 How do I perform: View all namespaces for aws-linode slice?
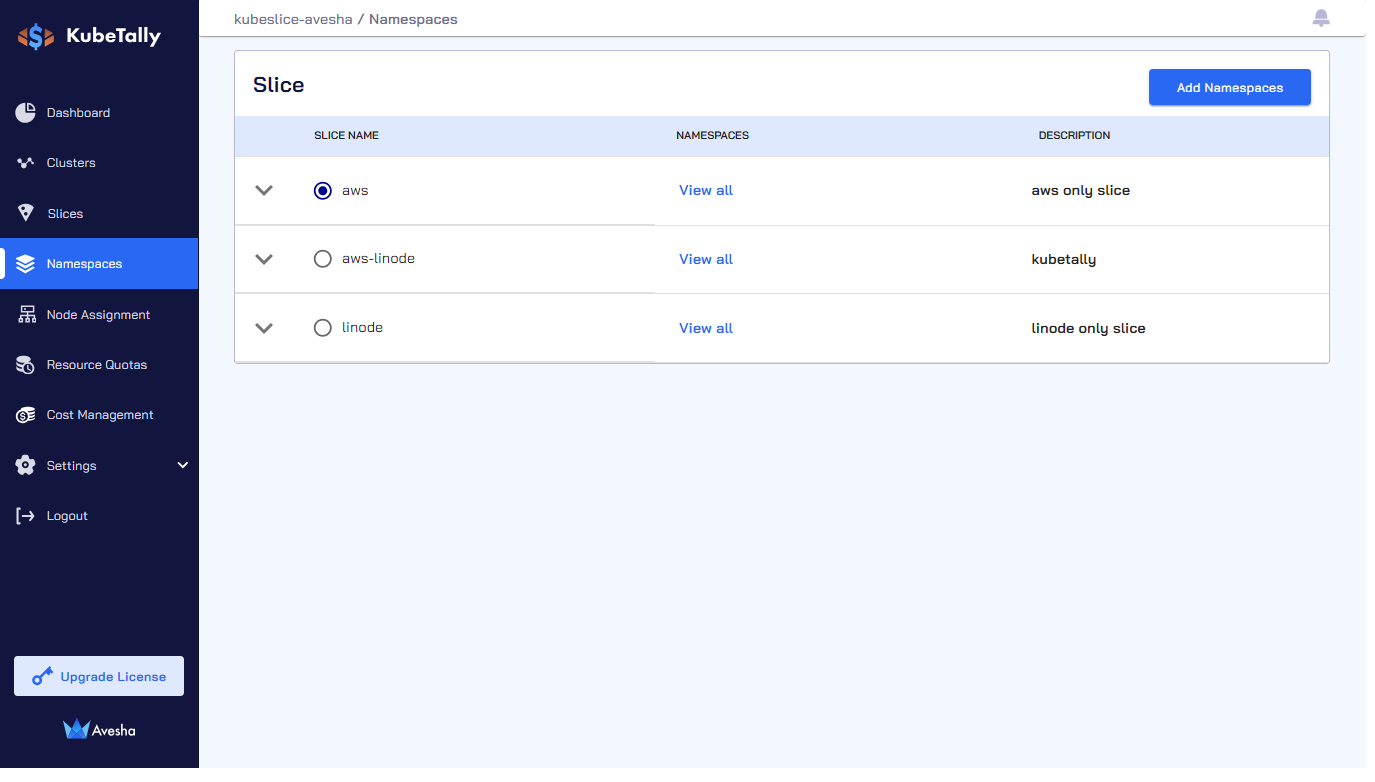coord(706,259)
